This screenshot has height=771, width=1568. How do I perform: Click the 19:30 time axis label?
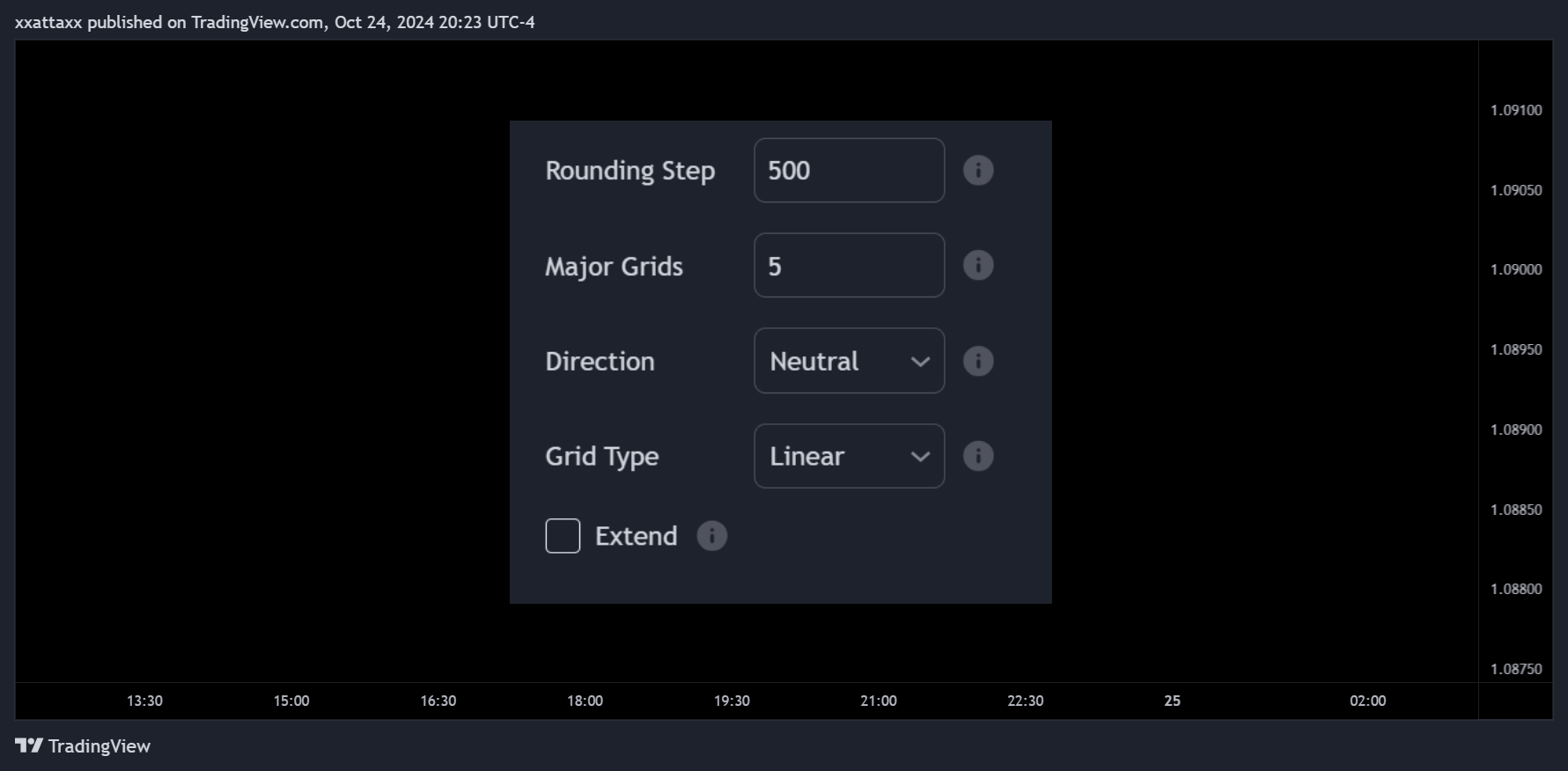tap(732, 701)
